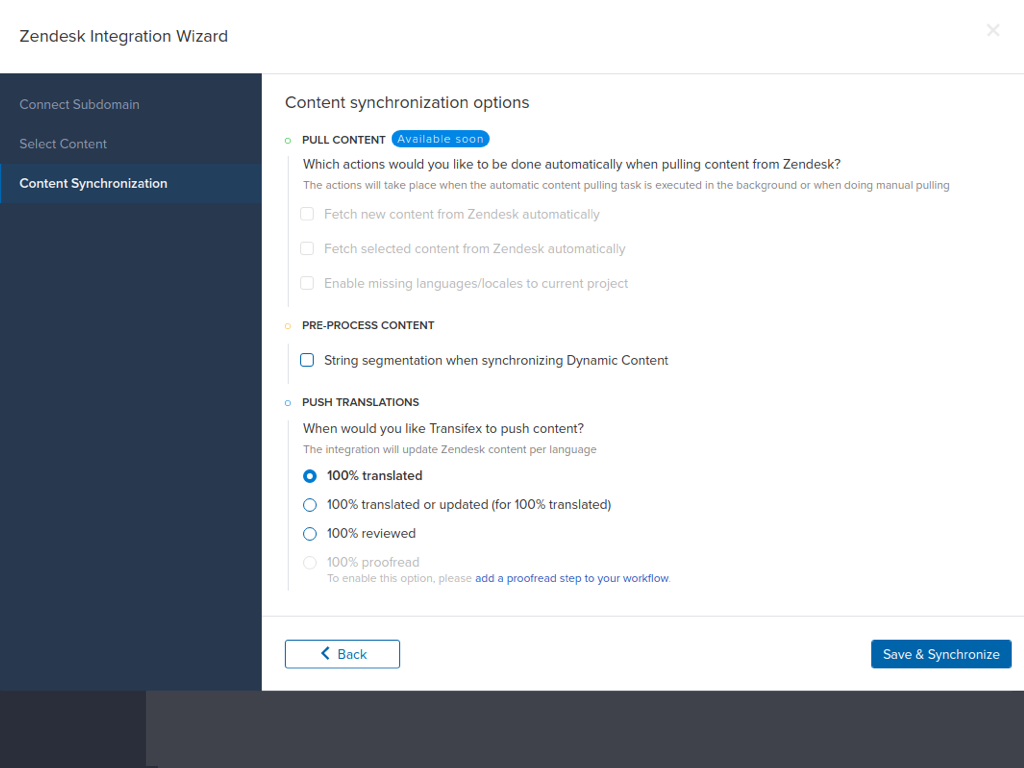This screenshot has height=768, width=1024.
Task: Choose 100% translated or updated option
Action: [x=310, y=505]
